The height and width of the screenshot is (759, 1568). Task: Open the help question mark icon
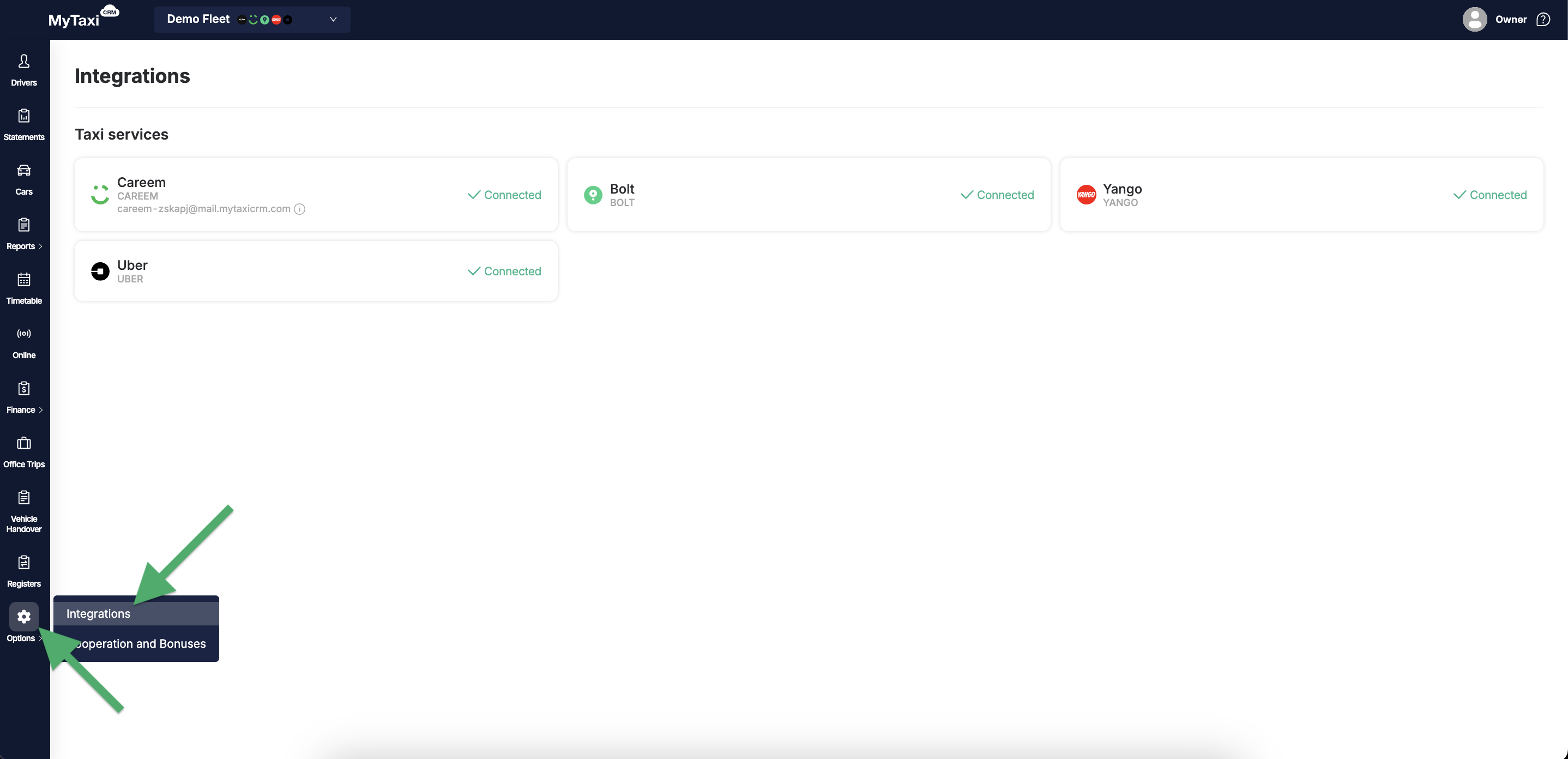(1542, 20)
